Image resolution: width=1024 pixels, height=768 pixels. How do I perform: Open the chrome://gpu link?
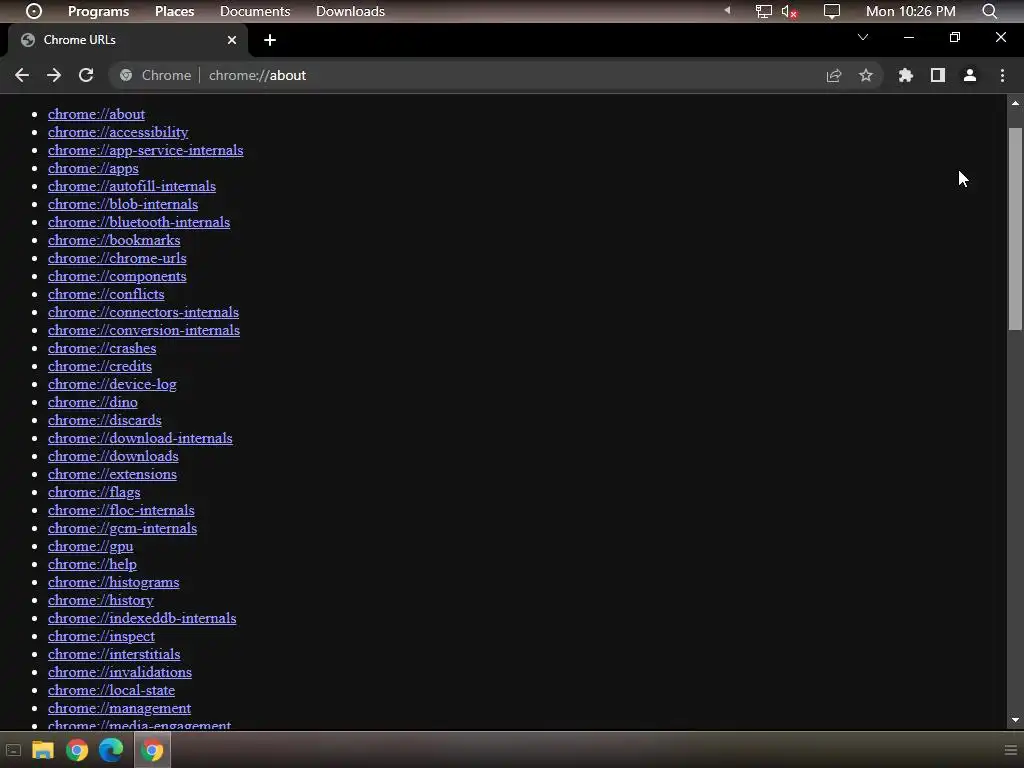pos(90,547)
